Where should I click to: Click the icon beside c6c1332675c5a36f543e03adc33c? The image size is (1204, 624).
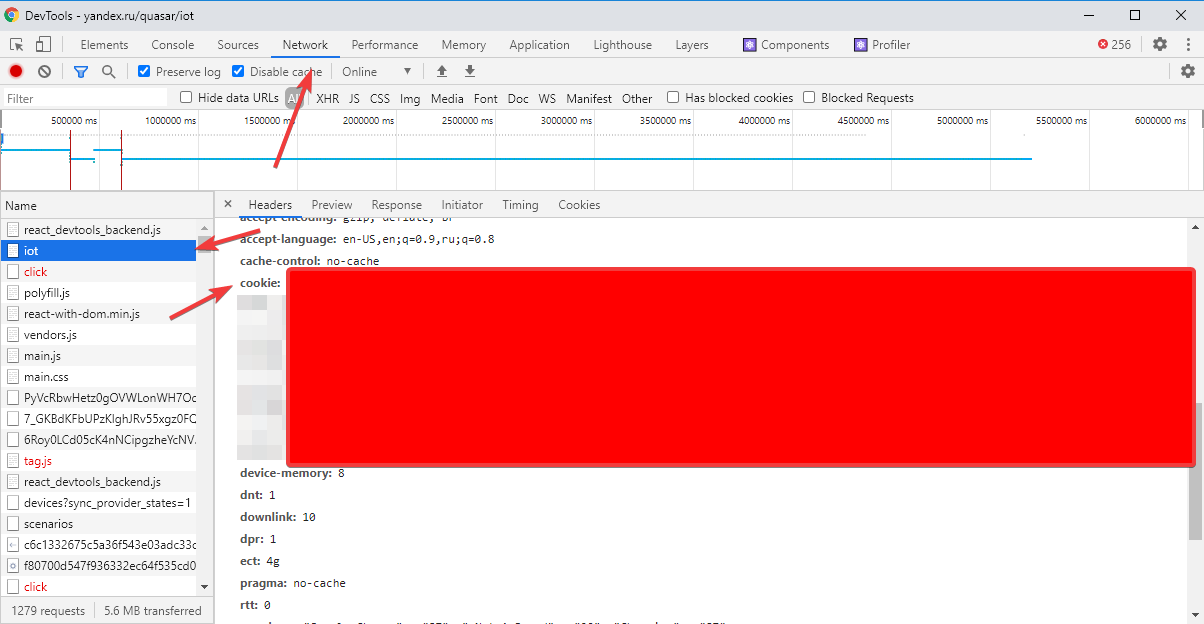pyautogui.click(x=13, y=545)
